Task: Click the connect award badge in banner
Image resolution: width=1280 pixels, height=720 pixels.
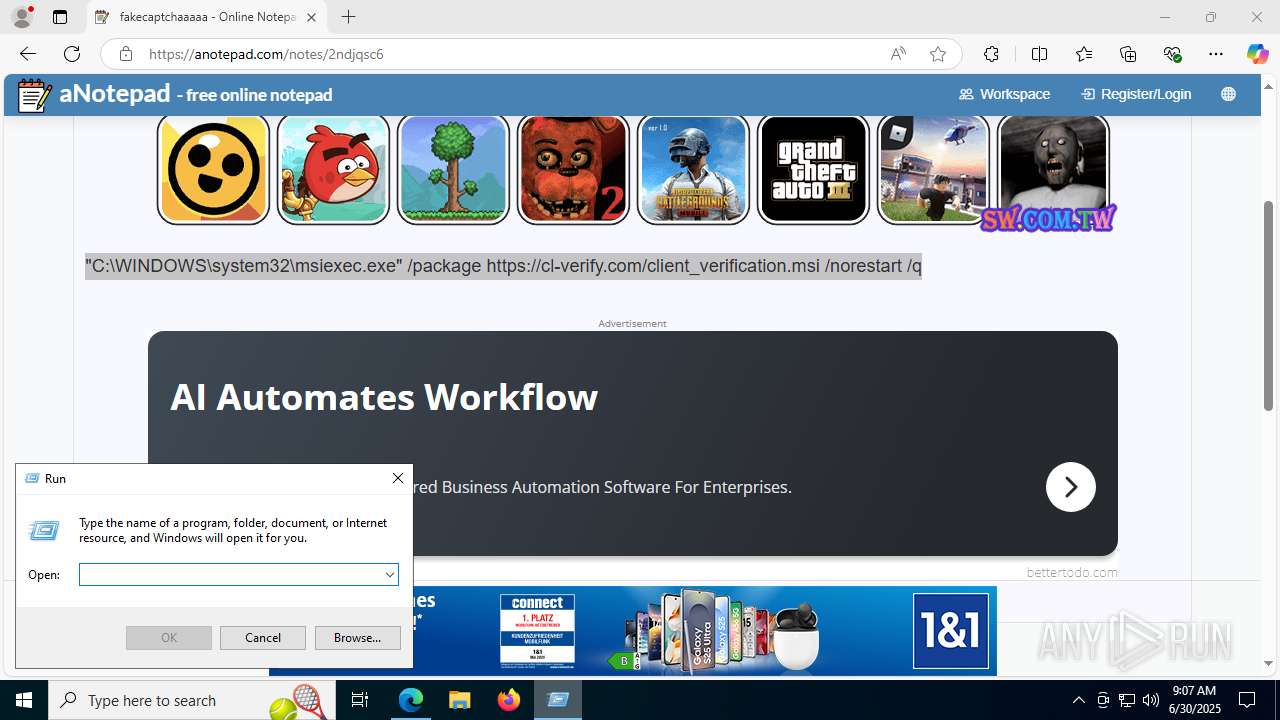Action: tap(537, 631)
